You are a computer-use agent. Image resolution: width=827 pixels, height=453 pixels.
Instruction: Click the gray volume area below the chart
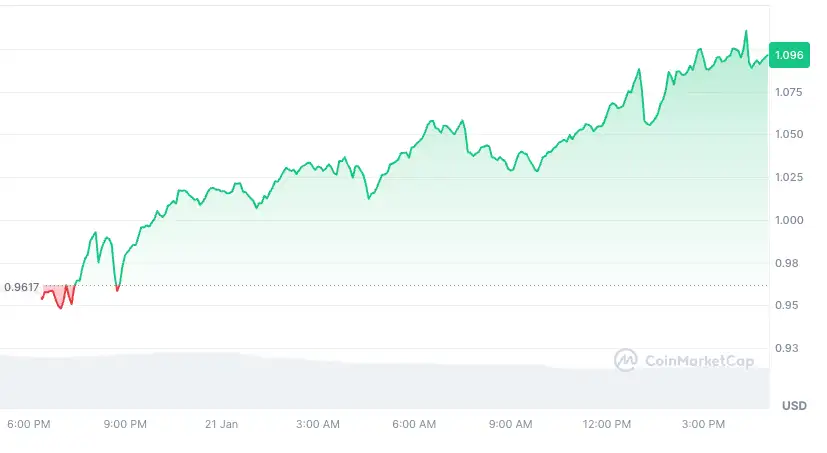point(384,382)
